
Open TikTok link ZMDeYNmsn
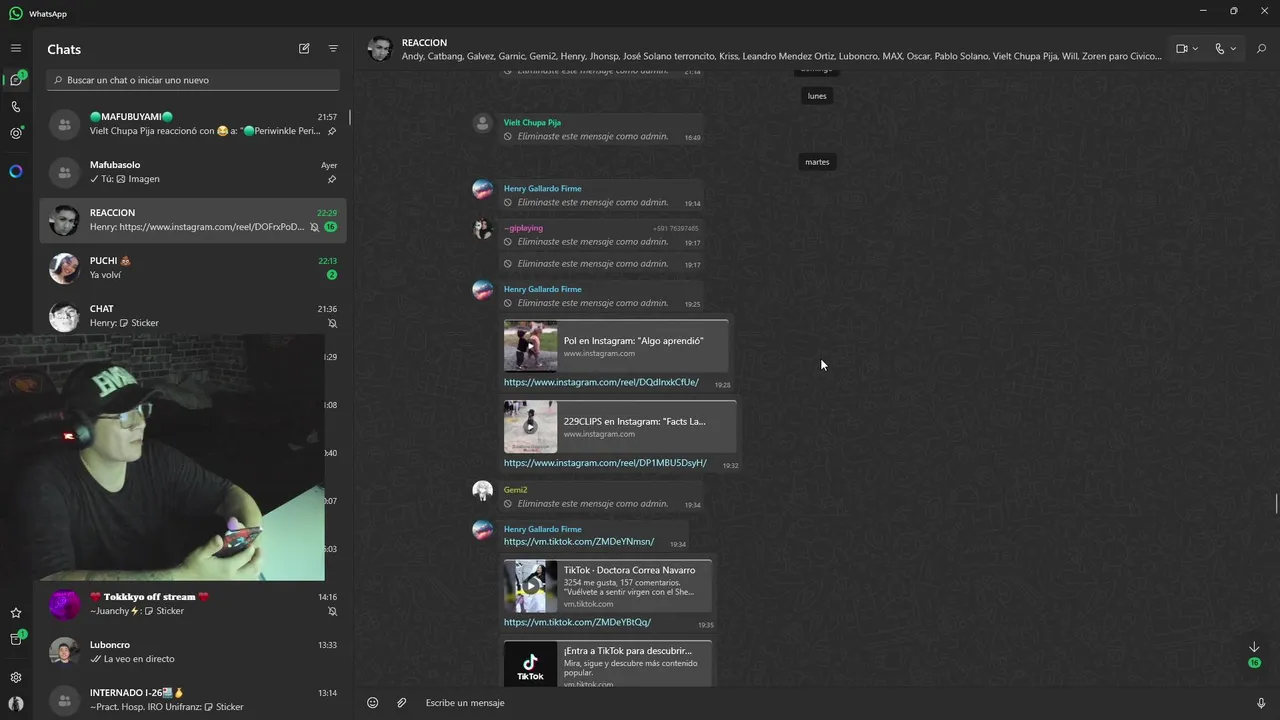tap(579, 542)
